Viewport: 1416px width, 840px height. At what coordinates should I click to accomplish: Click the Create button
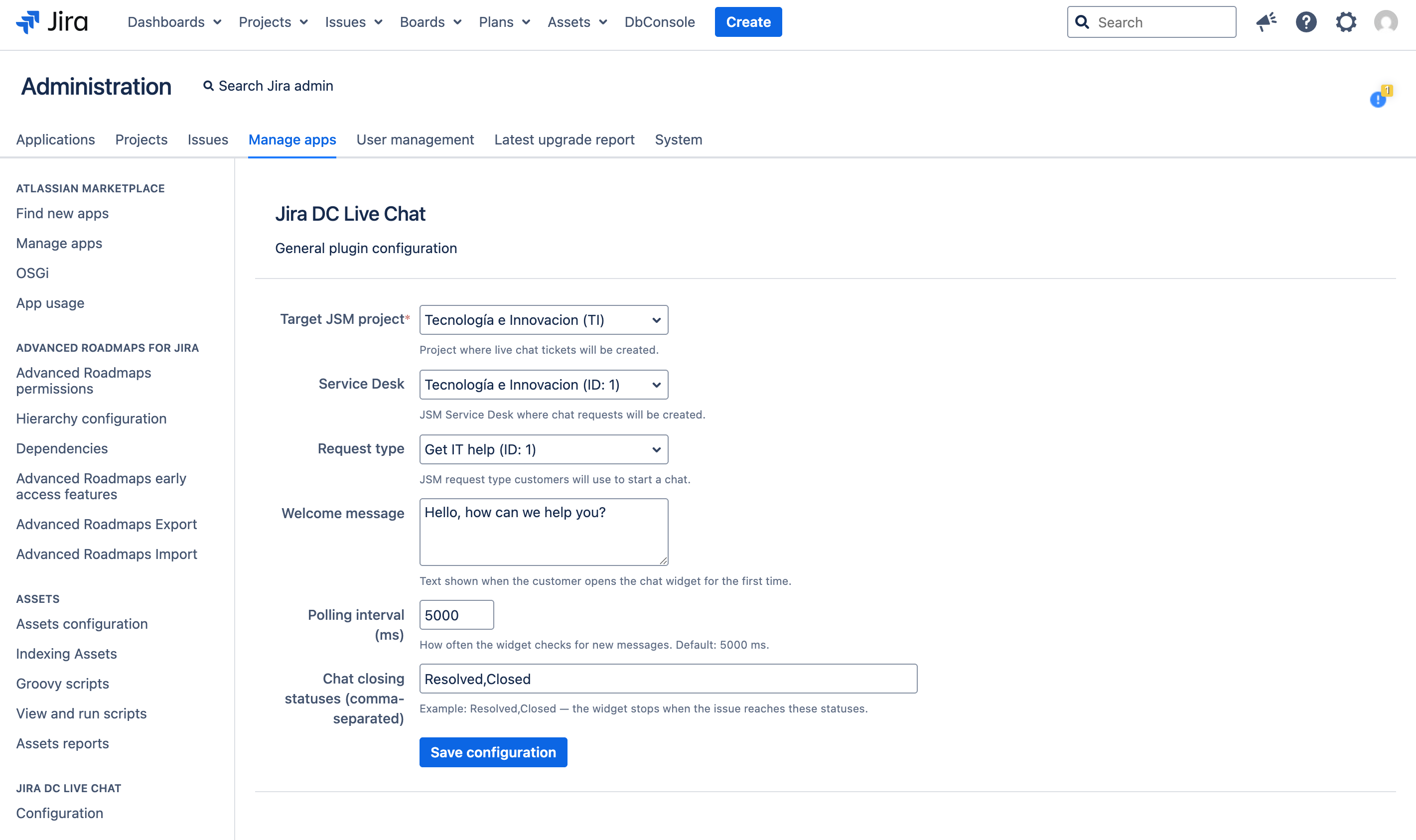point(748,22)
